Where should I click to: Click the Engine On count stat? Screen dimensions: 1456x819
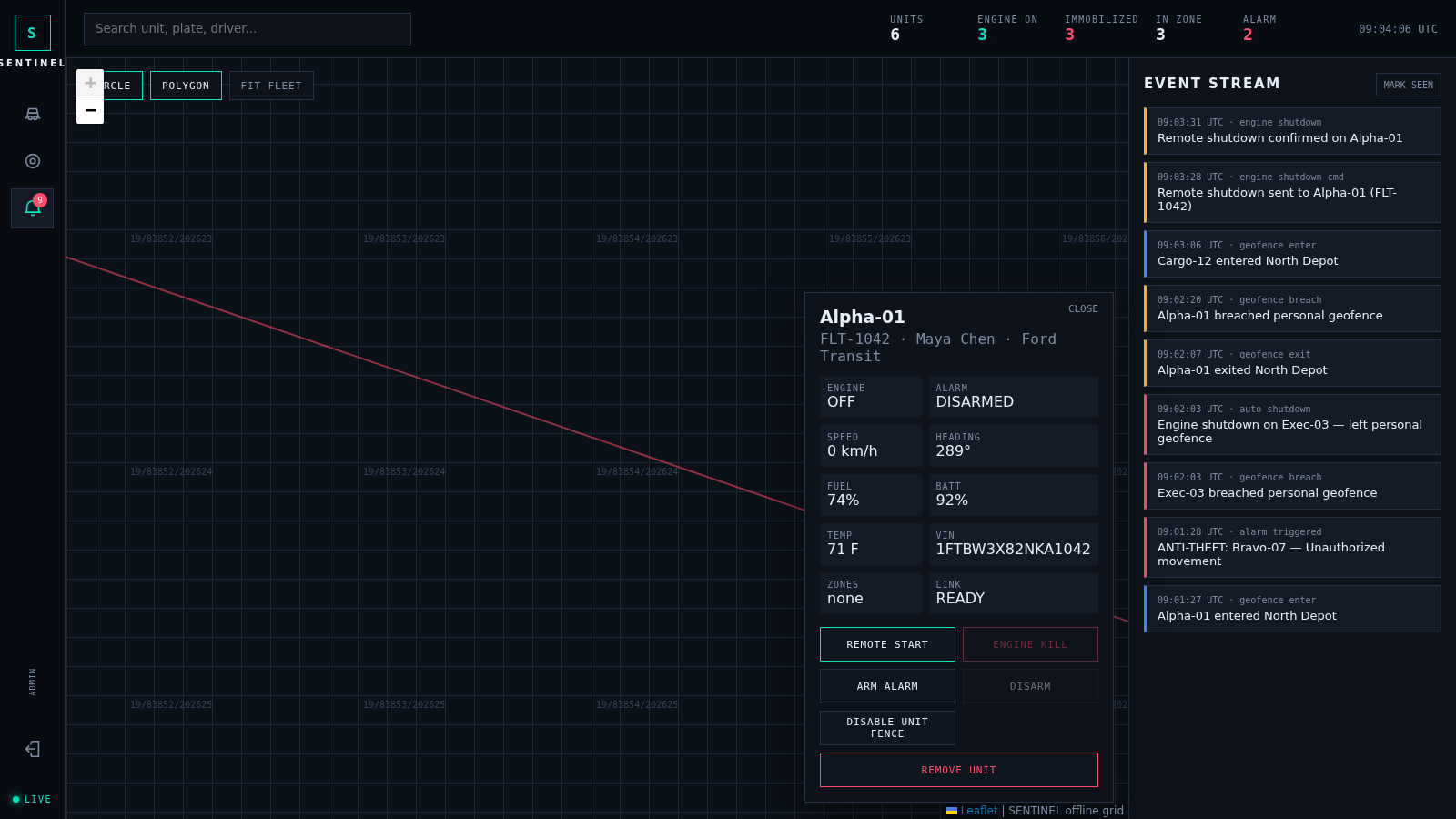(1007, 29)
